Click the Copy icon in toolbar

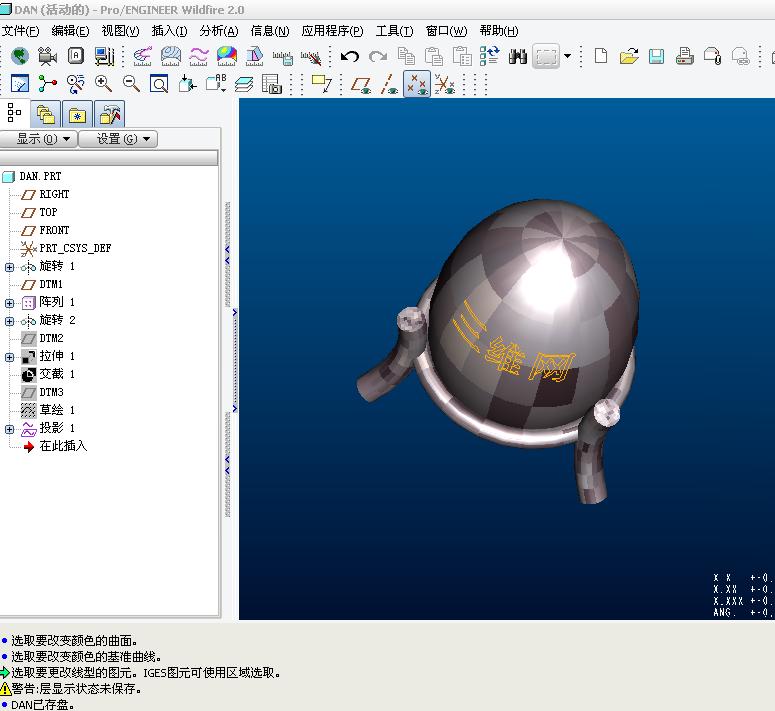tap(406, 56)
